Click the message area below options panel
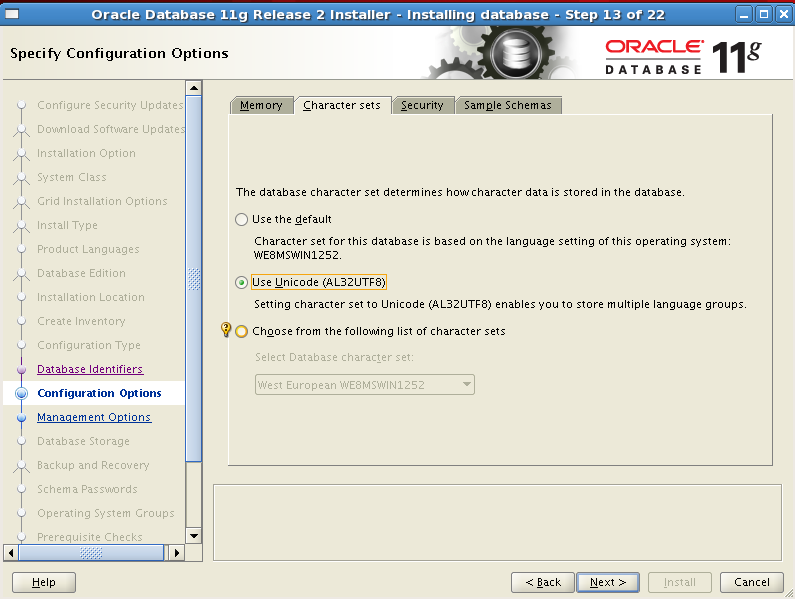 497,522
